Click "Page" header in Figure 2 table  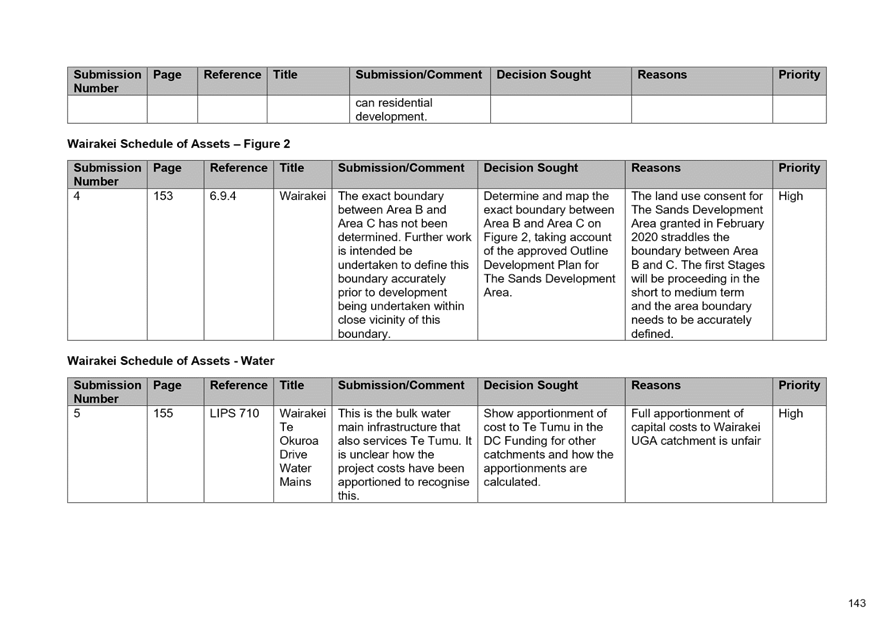(176, 174)
